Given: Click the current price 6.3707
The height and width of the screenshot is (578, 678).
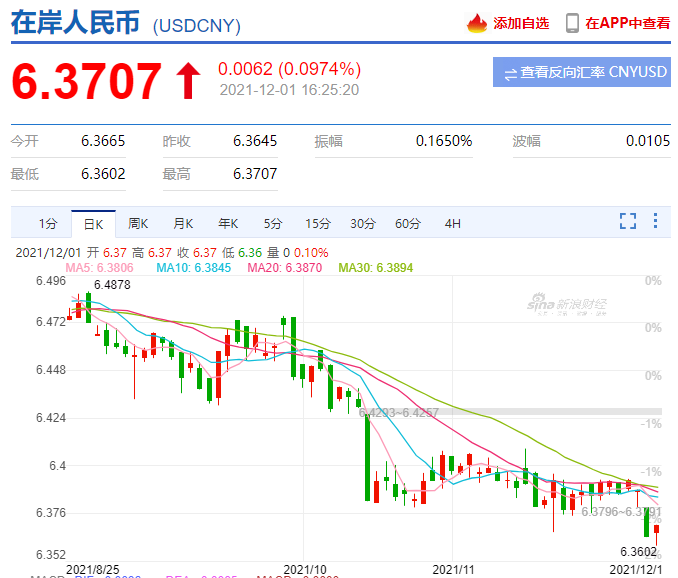Looking at the screenshot, I should pyautogui.click(x=87, y=81).
